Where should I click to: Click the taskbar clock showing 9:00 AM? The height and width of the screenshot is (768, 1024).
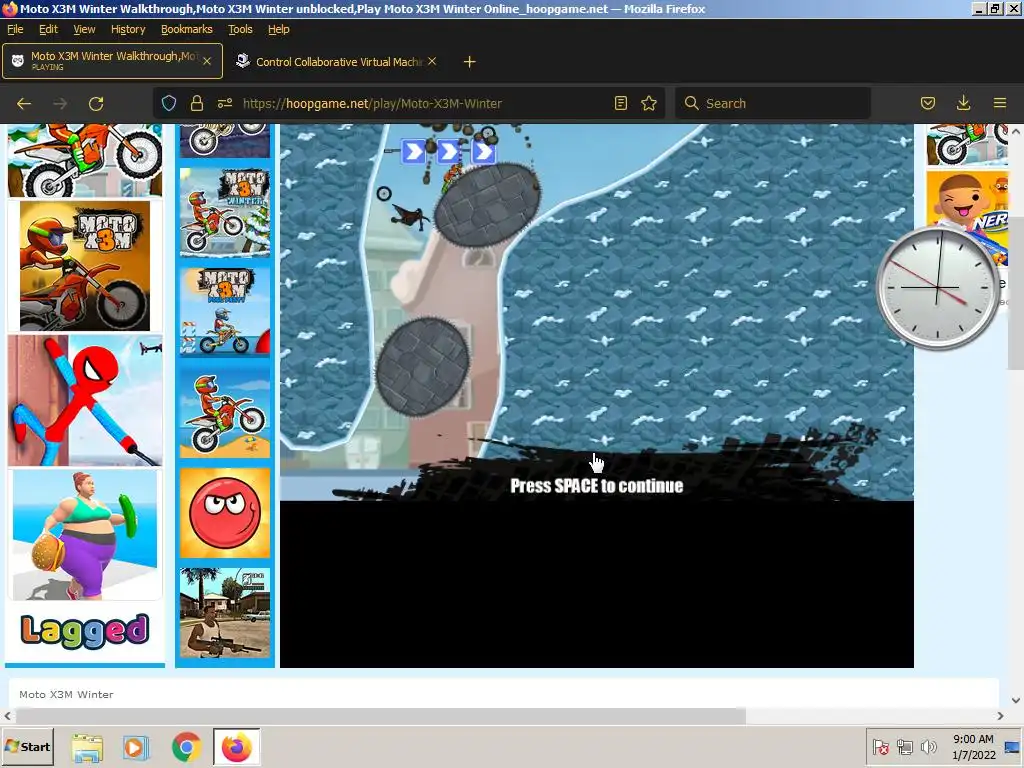click(x=973, y=747)
